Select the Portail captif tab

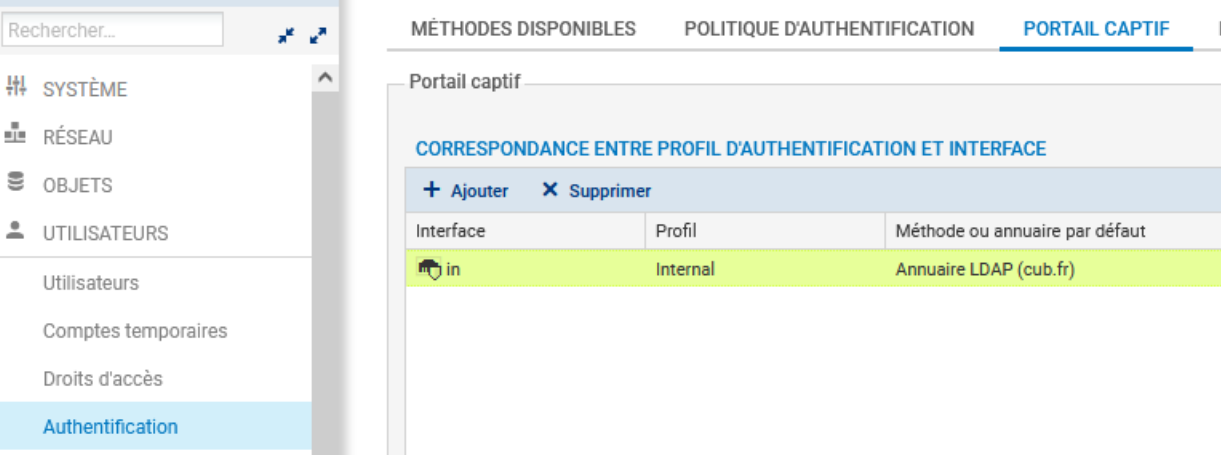pos(1096,29)
